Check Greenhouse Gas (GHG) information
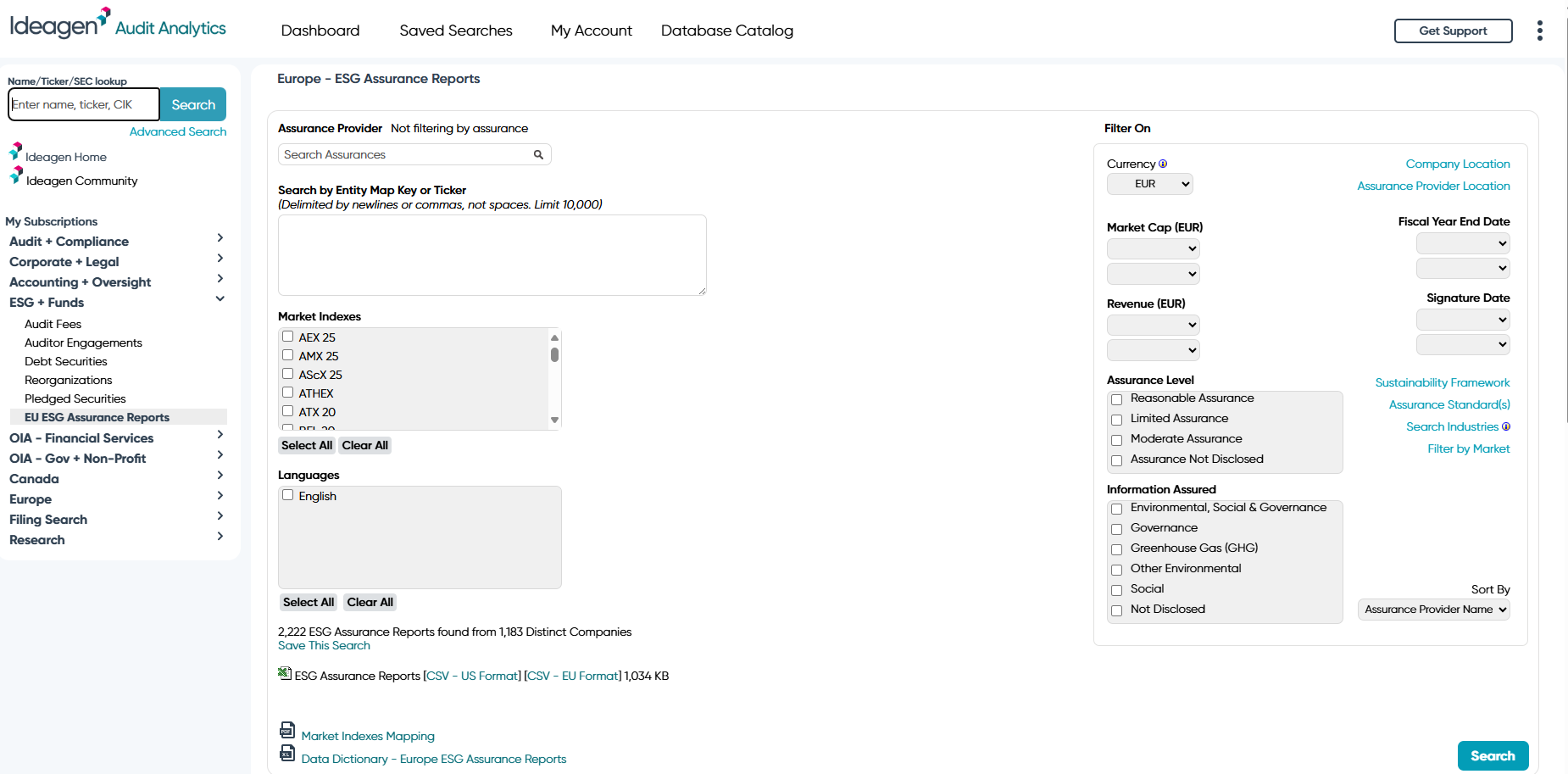Screen dimensions: 1568x774 pyautogui.click(x=1117, y=549)
